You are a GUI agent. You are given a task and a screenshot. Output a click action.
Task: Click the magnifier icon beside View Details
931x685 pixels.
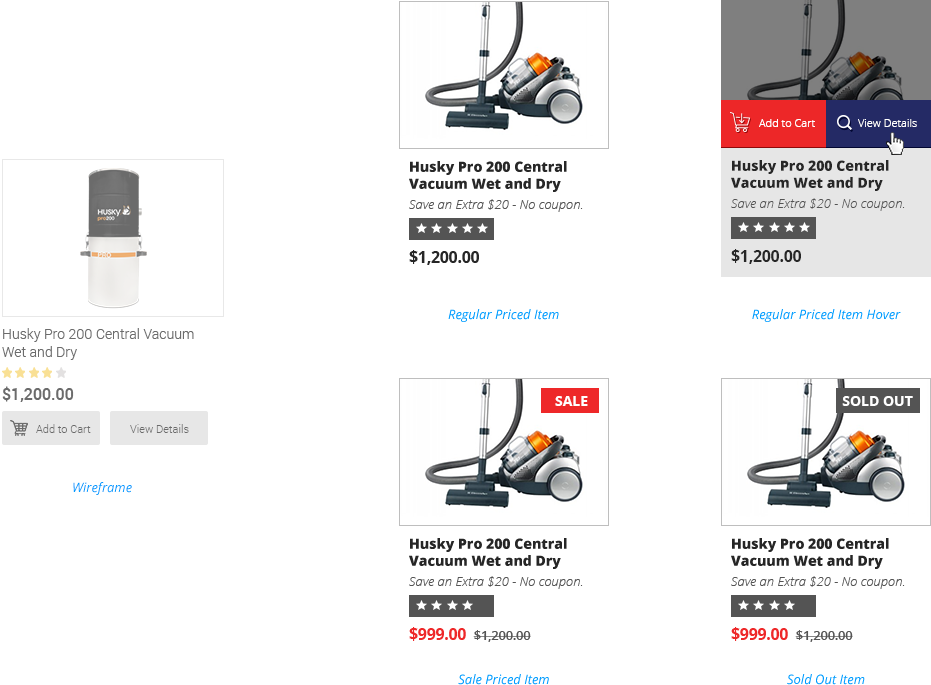coord(844,123)
